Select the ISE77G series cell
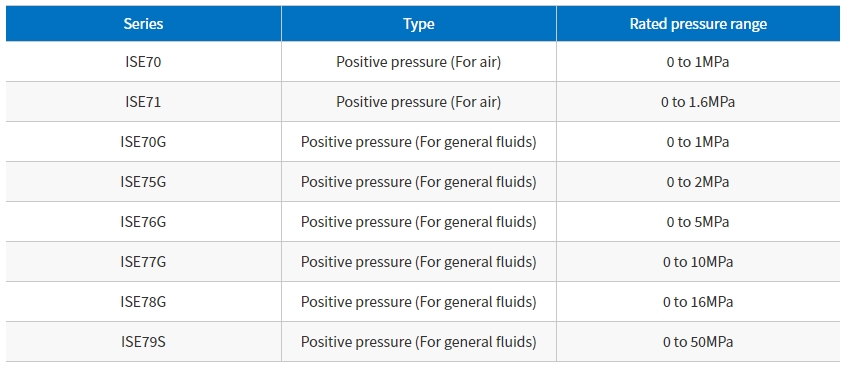Viewport: 854px width, 373px height. [x=143, y=262]
